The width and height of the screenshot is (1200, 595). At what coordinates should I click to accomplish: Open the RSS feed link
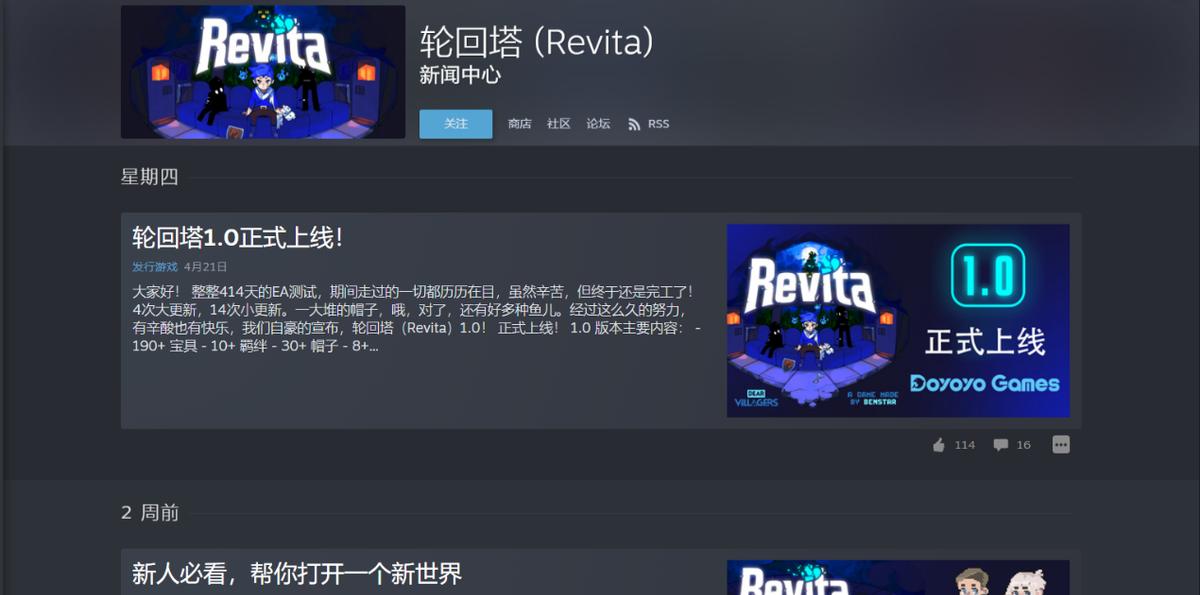[x=648, y=124]
